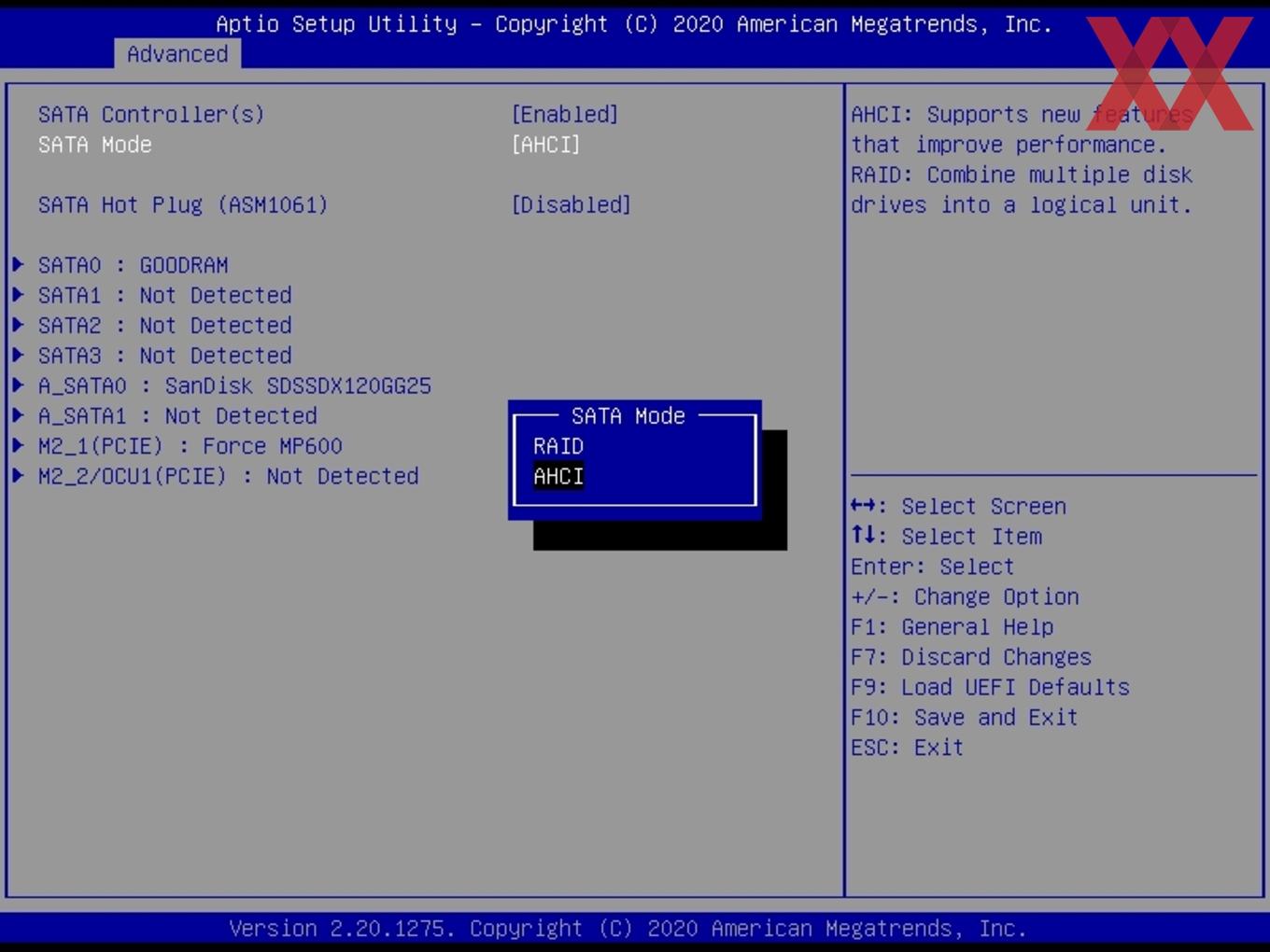Open SATA3 : Not Detected entry
The width and height of the screenshot is (1270, 952).
click(x=165, y=356)
